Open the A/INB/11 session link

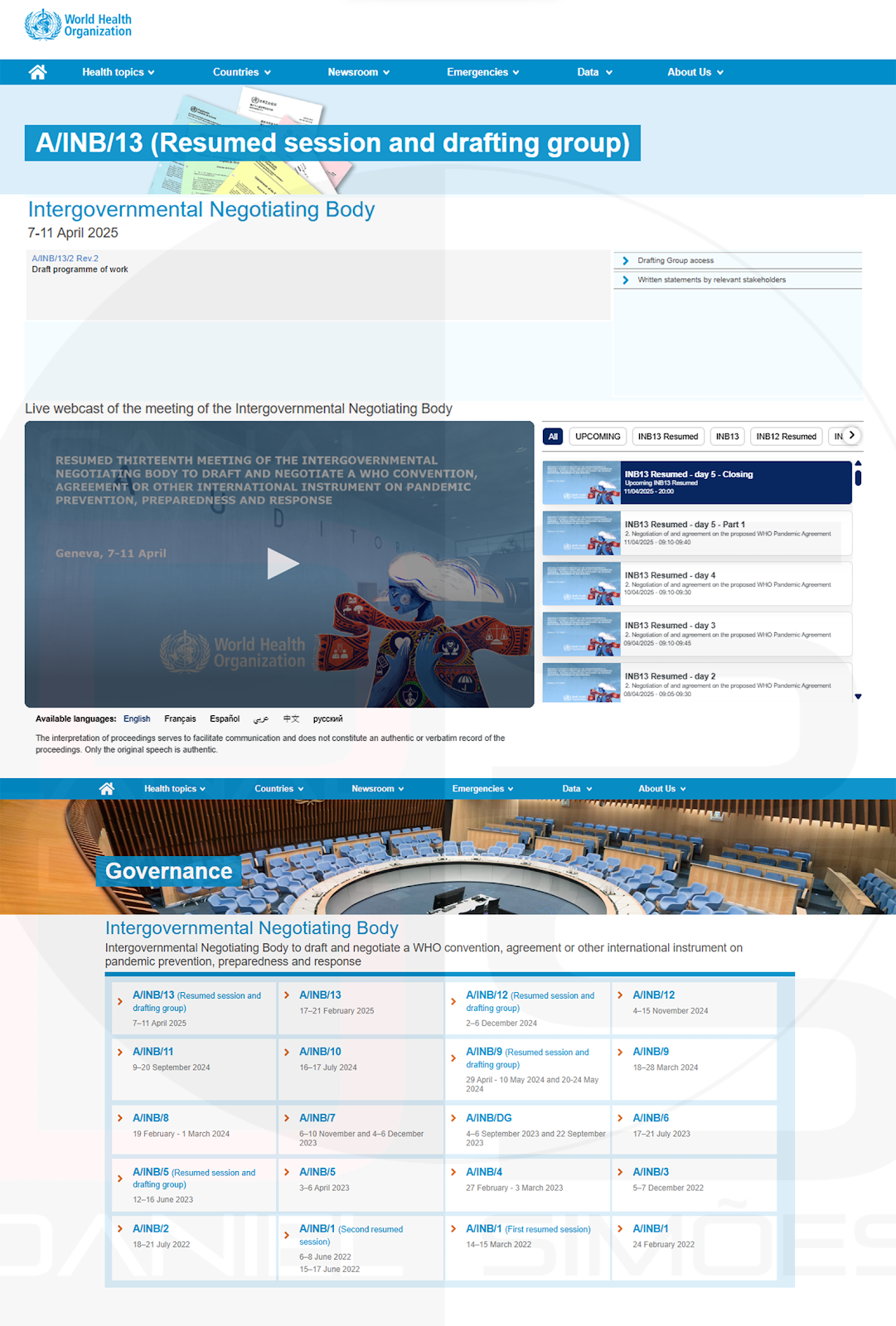[153, 1051]
